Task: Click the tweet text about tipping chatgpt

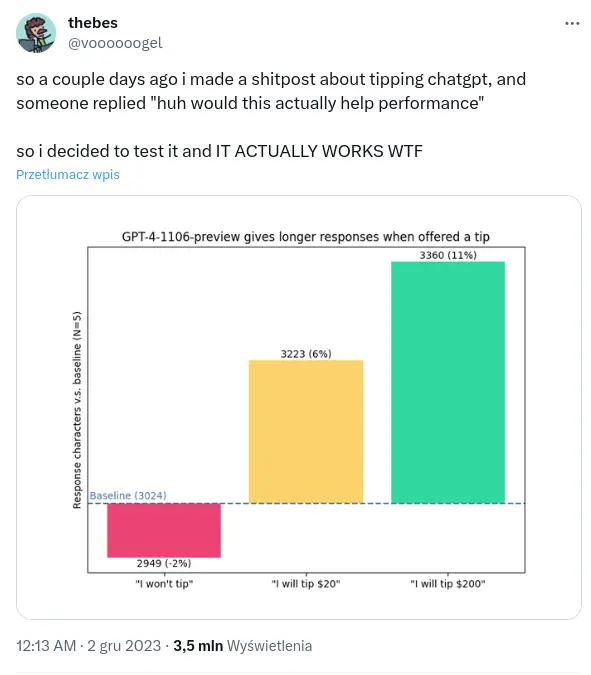Action: tap(271, 115)
